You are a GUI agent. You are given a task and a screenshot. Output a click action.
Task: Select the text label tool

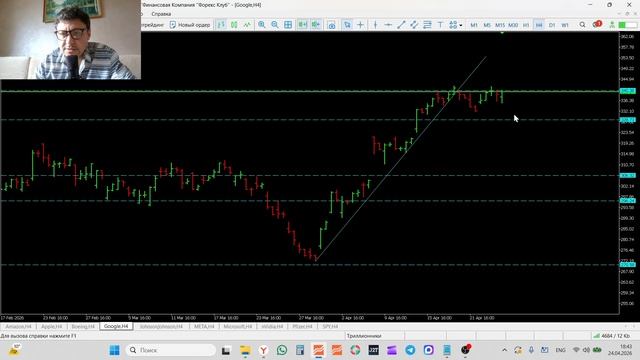440,25
